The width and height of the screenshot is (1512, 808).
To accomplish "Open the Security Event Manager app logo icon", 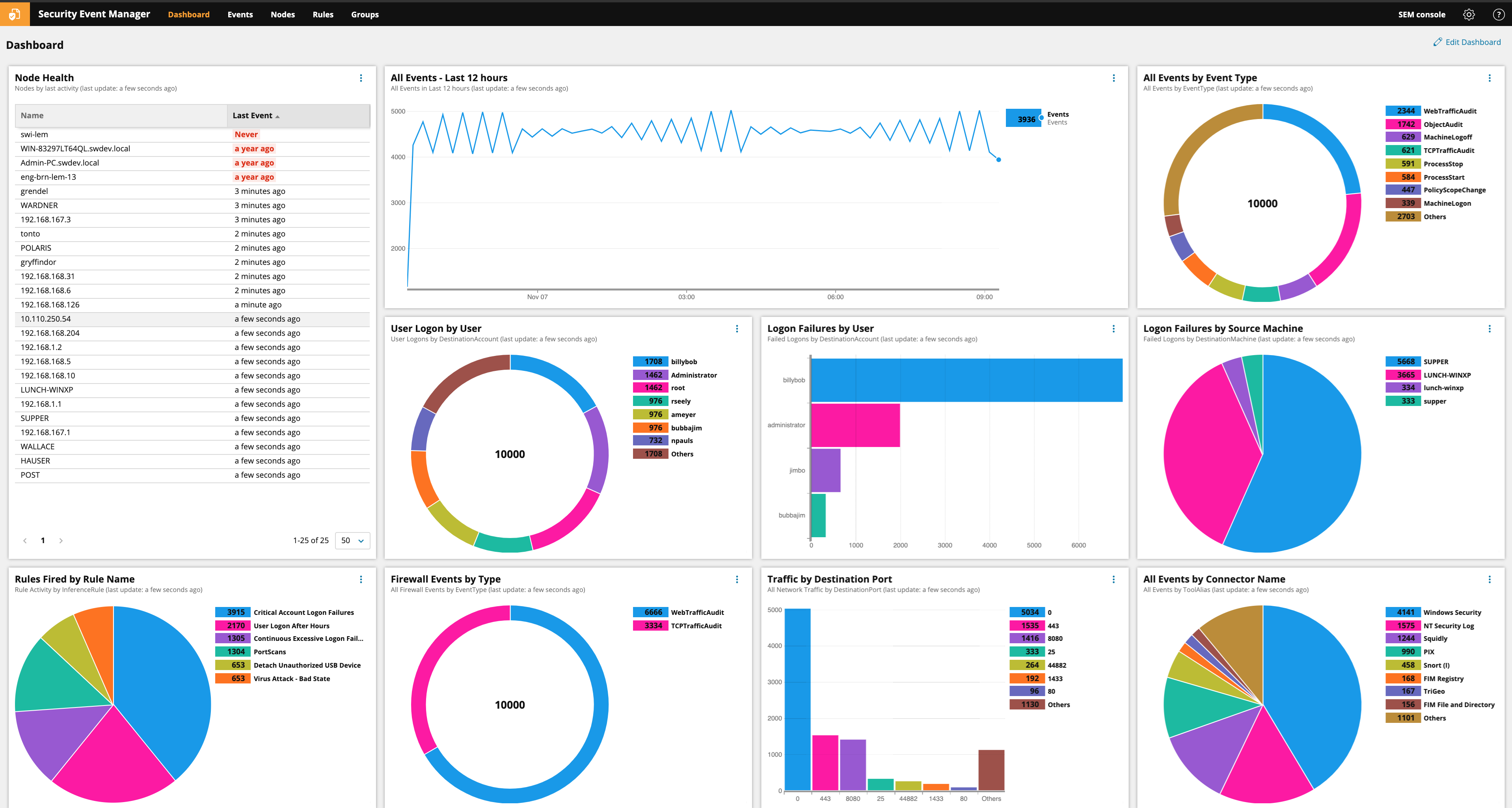I will 14,13.
